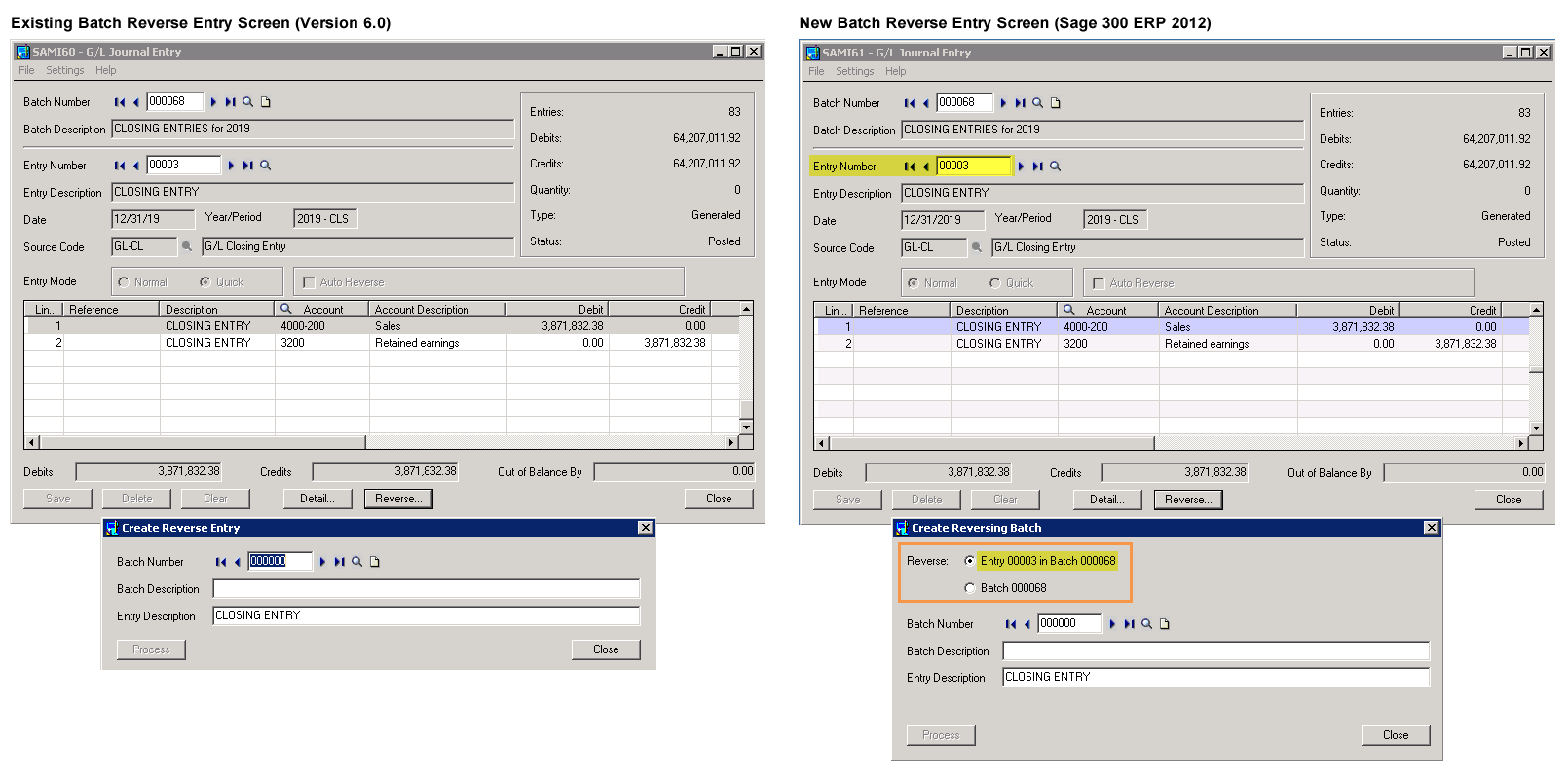Close the Create Reversing Batch dialog via X
The image size is (1568, 779).
click(1431, 528)
